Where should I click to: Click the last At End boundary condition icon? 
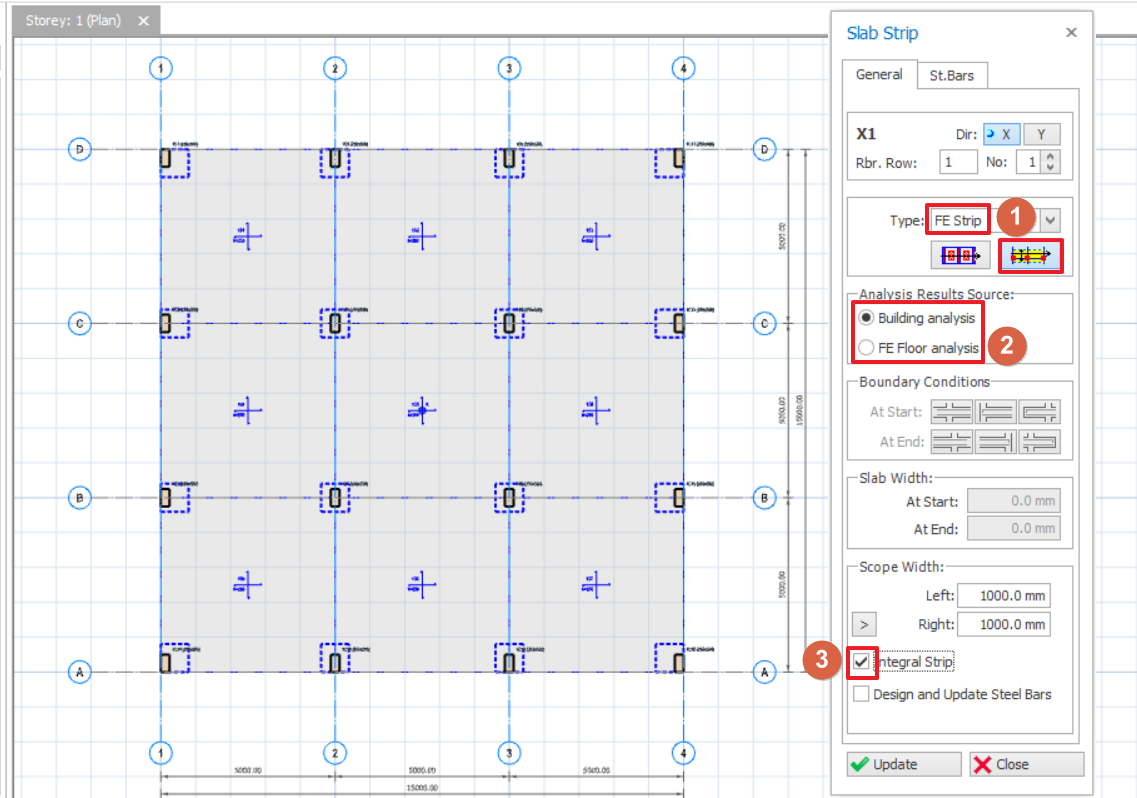[x=1039, y=442]
